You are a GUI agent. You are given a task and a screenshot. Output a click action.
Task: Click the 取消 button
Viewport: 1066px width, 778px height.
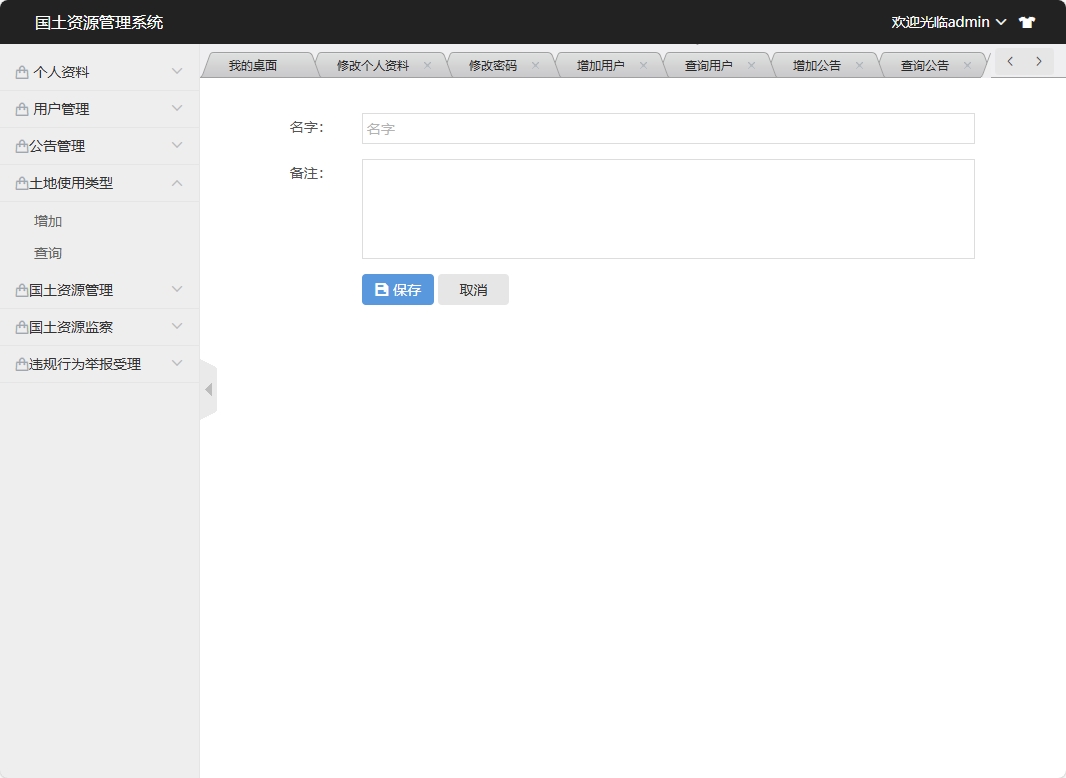[473, 289]
